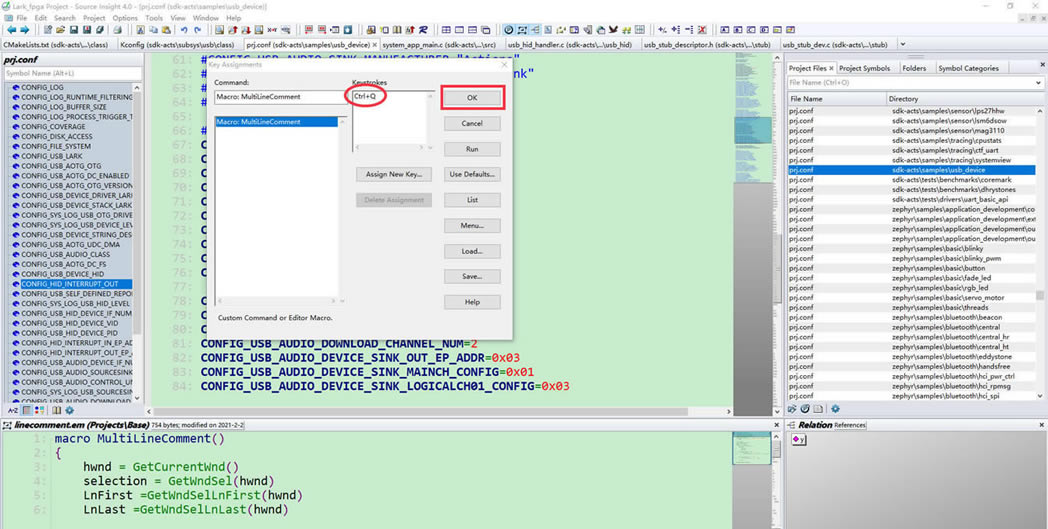
Task: Click the Run button in dialog
Action: tap(472, 149)
